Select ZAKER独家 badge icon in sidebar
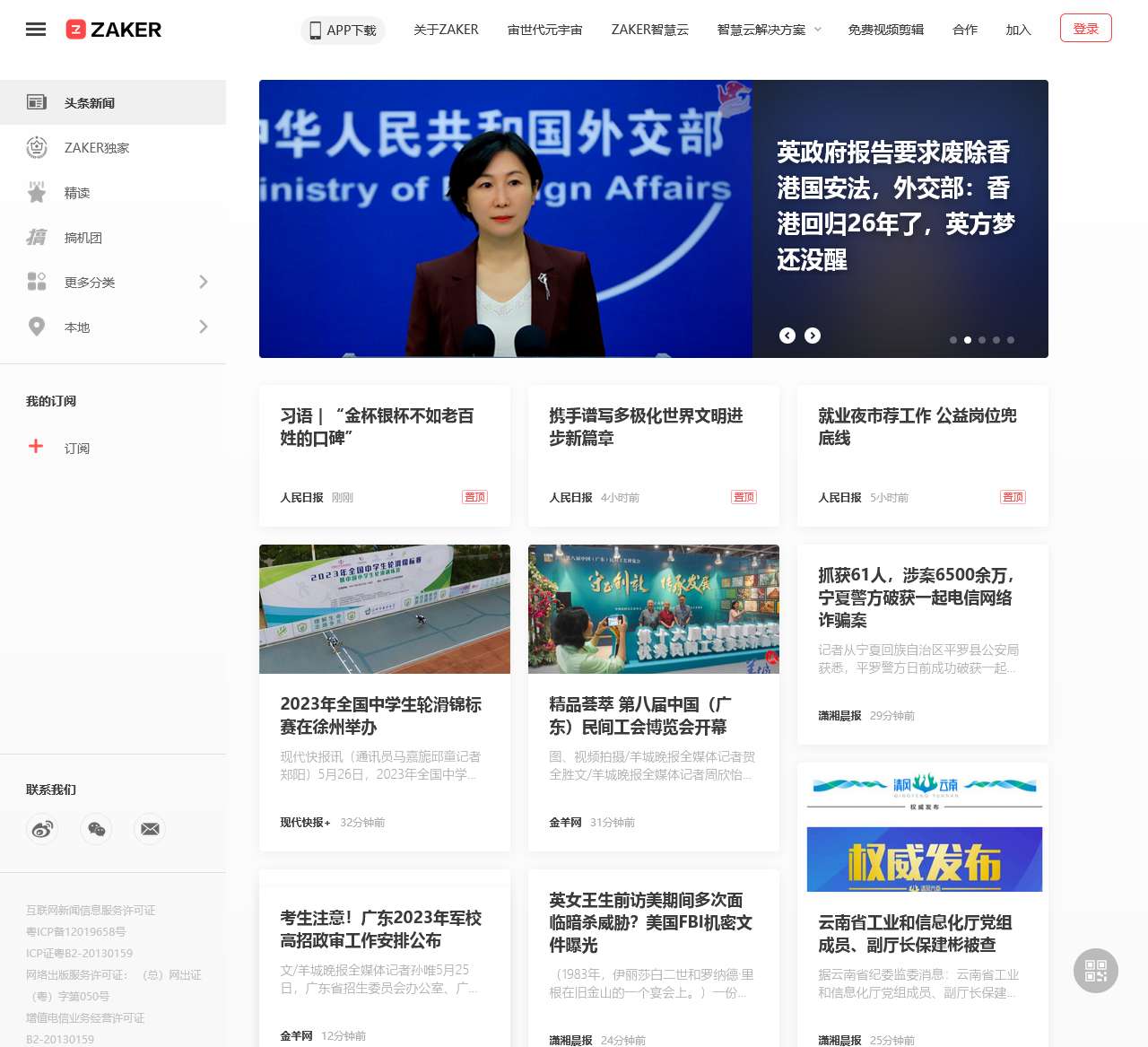The height and width of the screenshot is (1047, 1148). [x=37, y=147]
